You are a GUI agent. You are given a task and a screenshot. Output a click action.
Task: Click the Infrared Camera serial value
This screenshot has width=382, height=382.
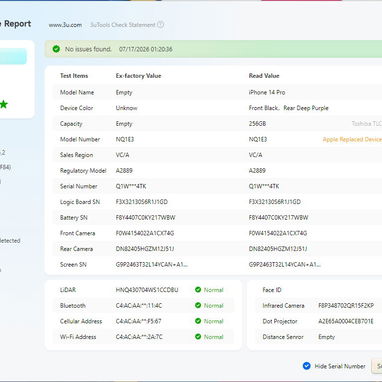click(x=346, y=306)
